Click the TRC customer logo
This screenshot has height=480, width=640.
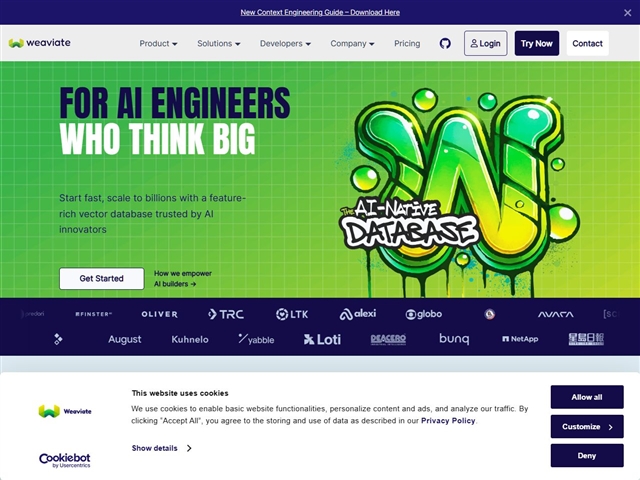[x=225, y=314]
